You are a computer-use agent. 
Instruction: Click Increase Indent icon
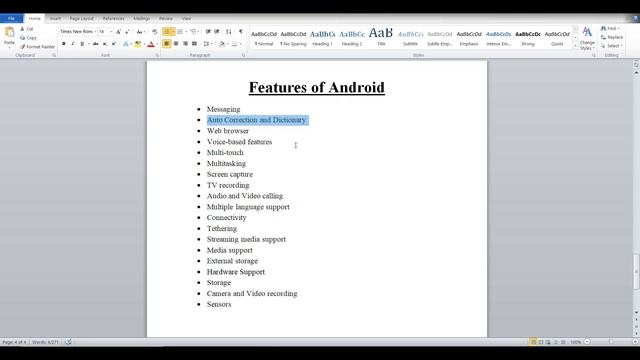pos(217,31)
